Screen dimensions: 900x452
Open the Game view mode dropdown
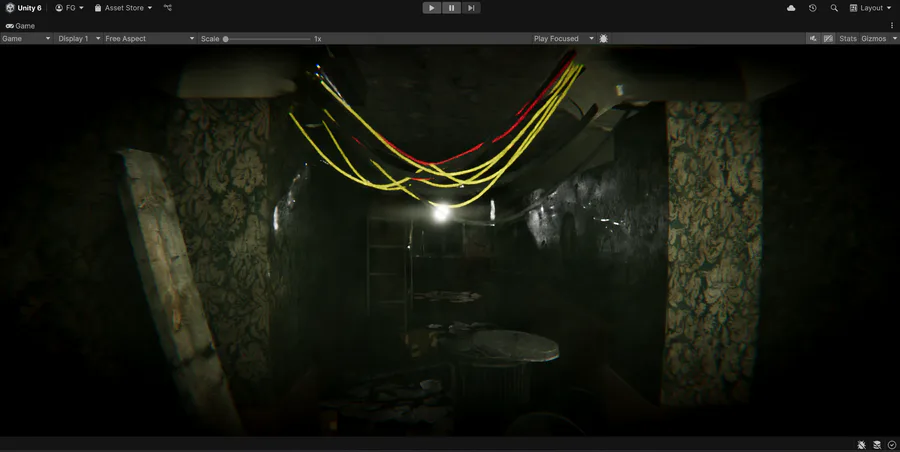(26, 38)
